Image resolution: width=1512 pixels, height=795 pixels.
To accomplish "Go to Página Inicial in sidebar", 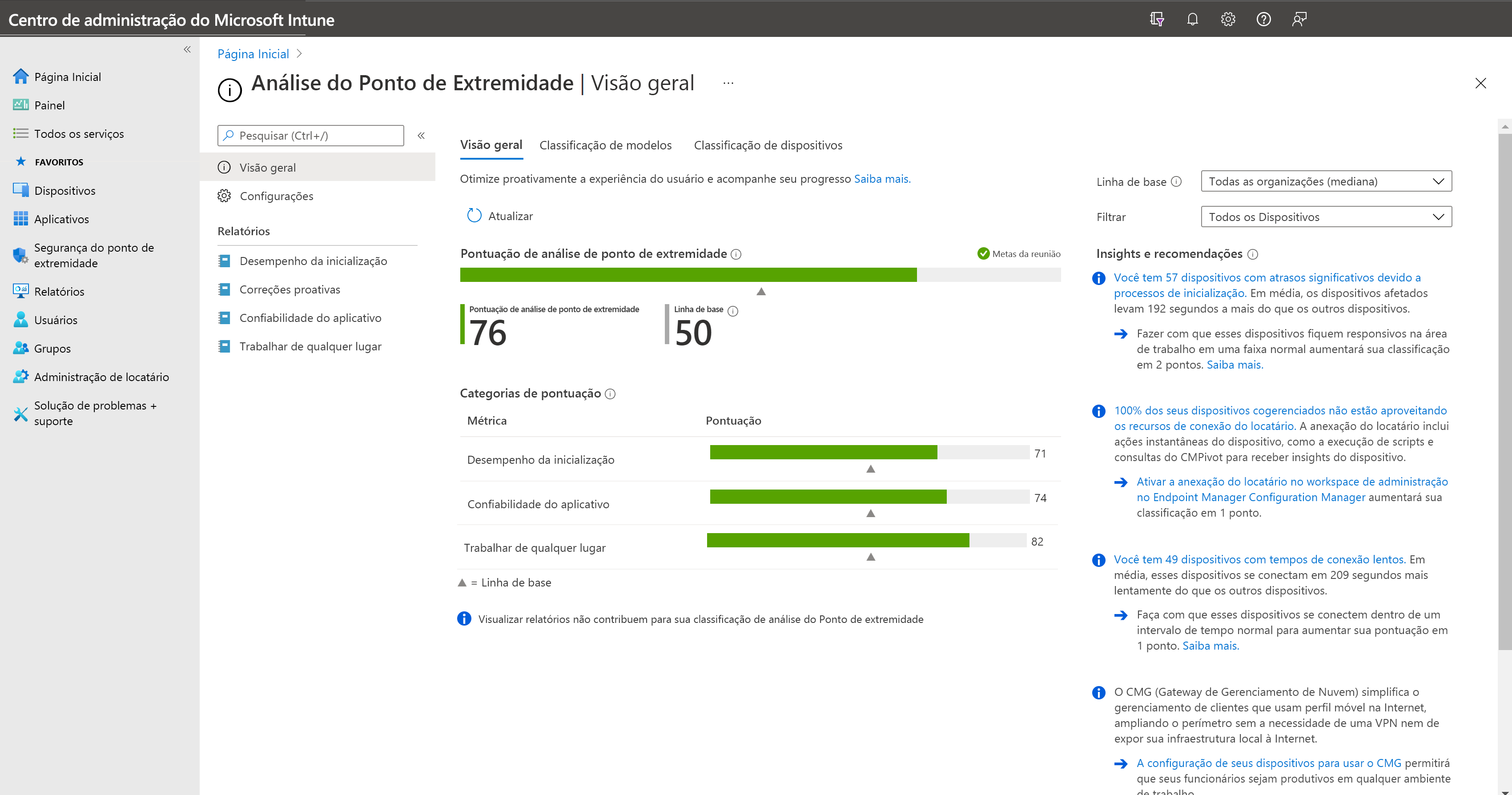I will click(68, 77).
